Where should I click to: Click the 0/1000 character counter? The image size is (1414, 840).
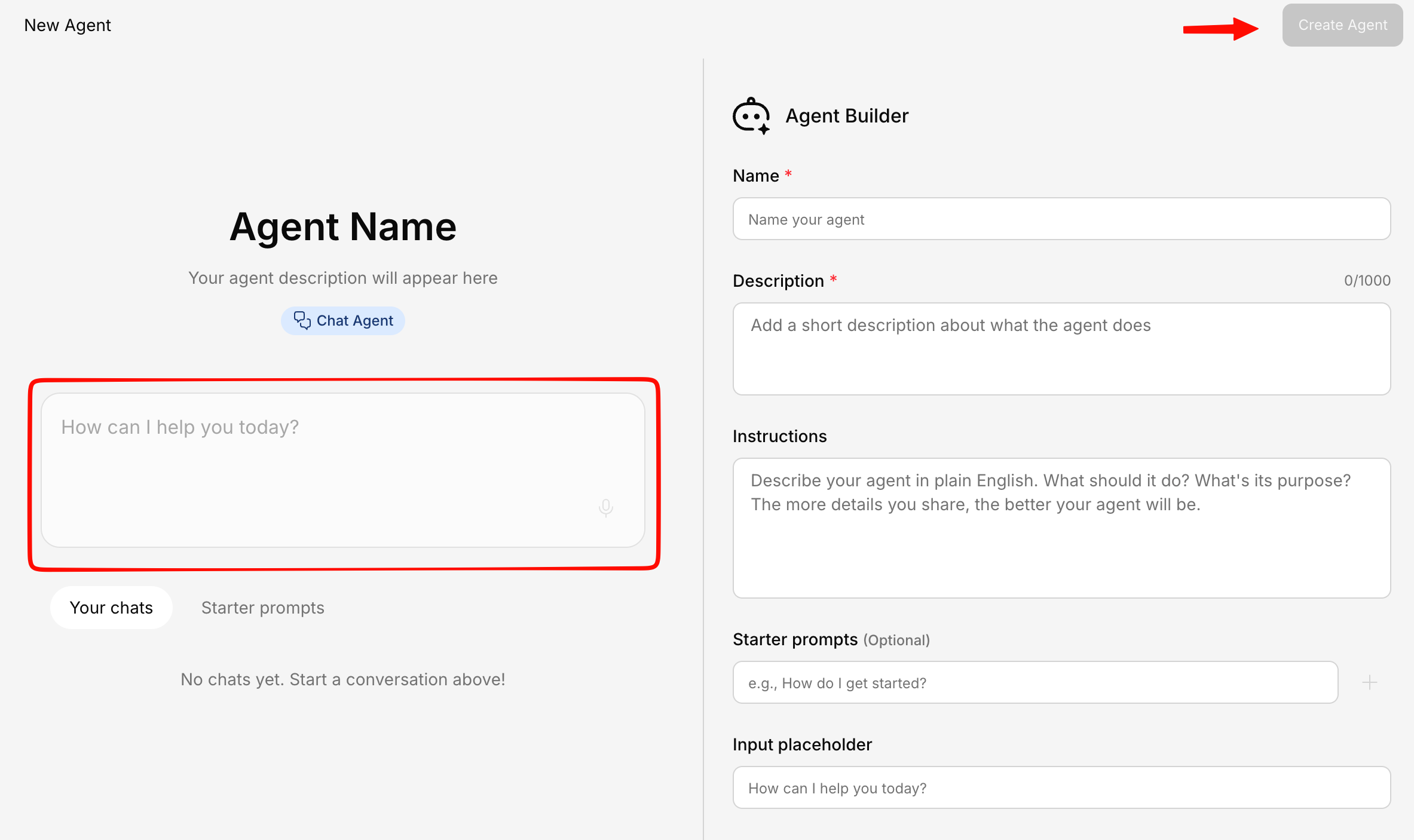[x=1367, y=281]
